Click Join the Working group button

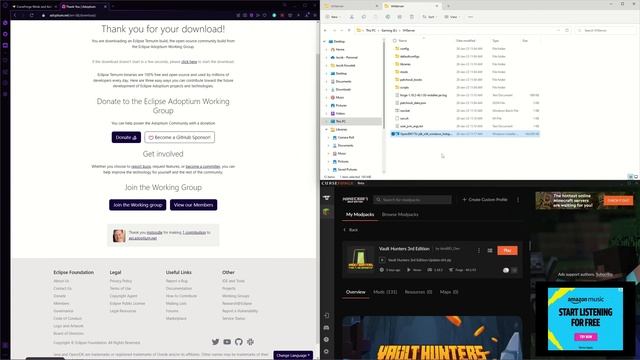138,204
